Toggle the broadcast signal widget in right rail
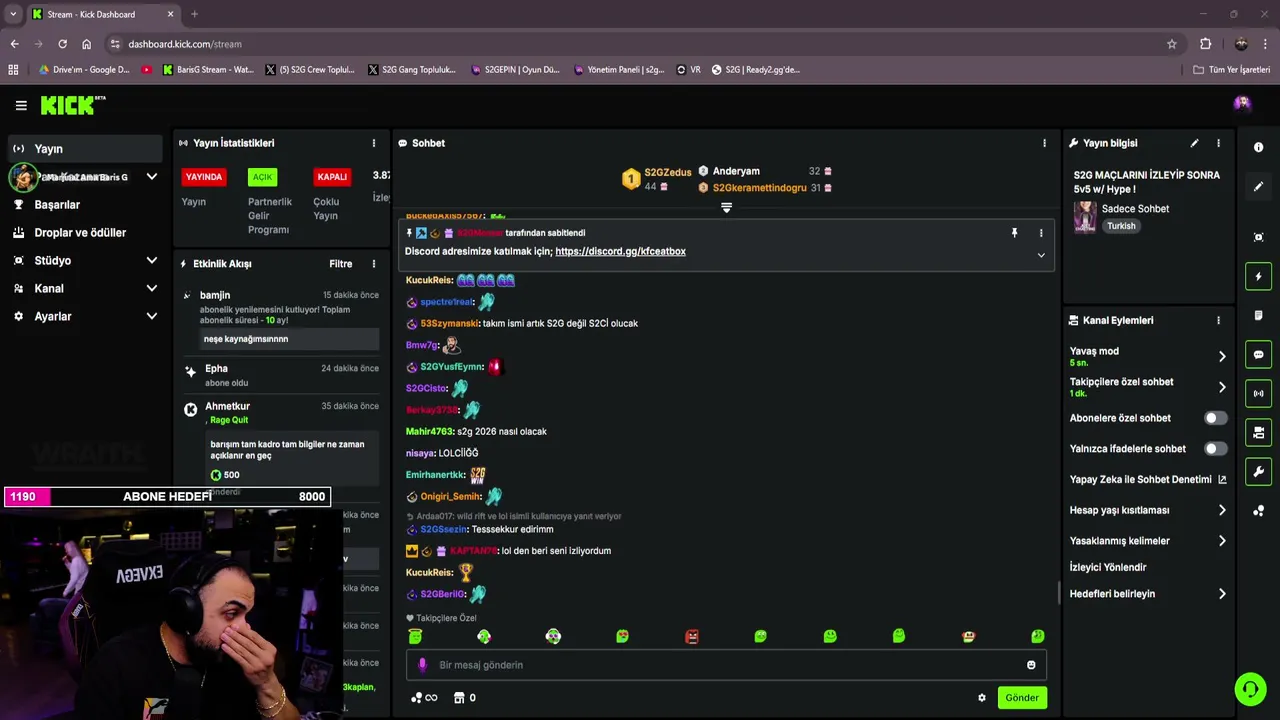Viewport: 1280px width, 720px height. (x=1258, y=393)
